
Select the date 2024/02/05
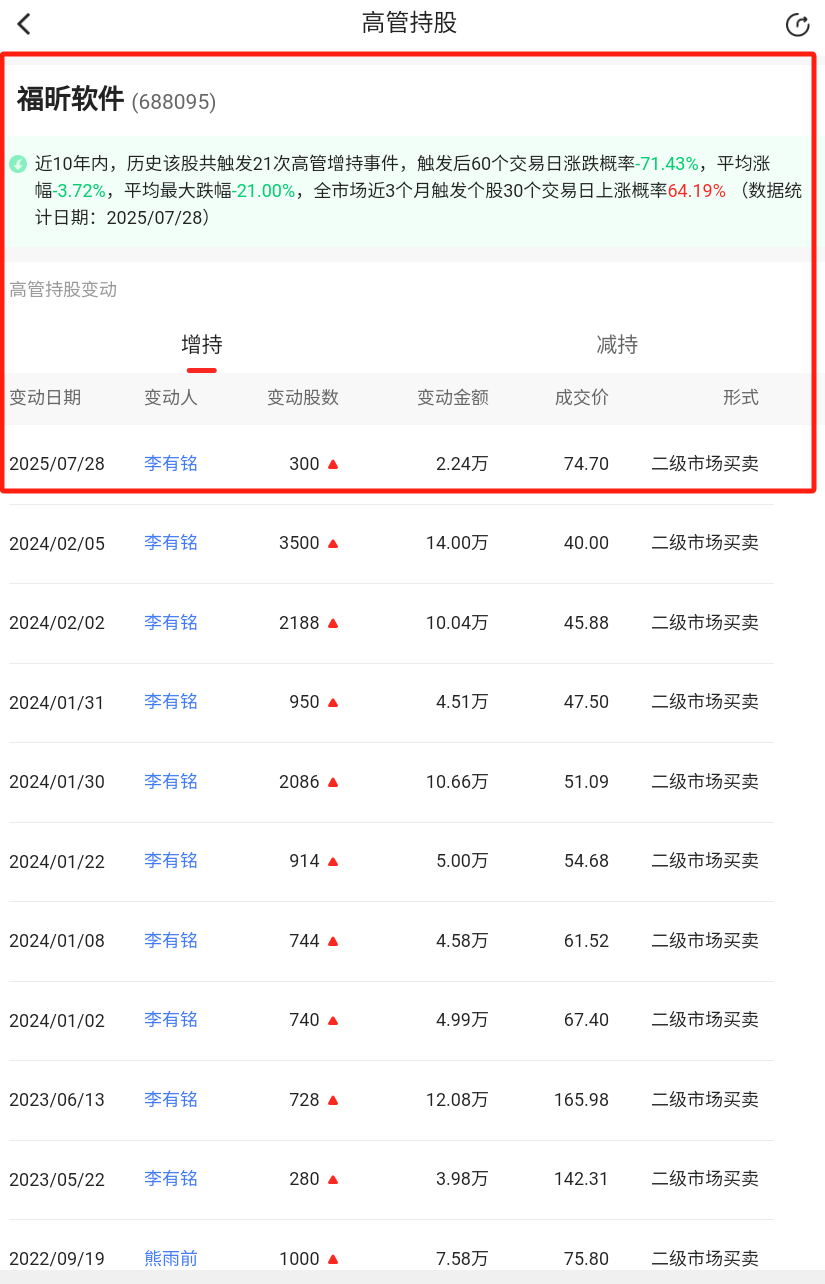pos(57,543)
